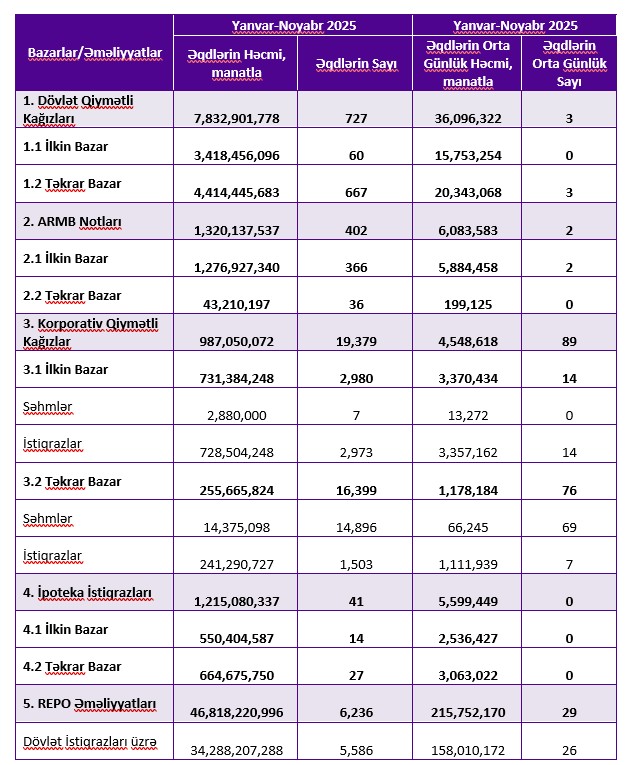This screenshot has width=625, height=765.
Task: Click the 215,752,170 daily volume cell
Action: pyautogui.click(x=466, y=711)
